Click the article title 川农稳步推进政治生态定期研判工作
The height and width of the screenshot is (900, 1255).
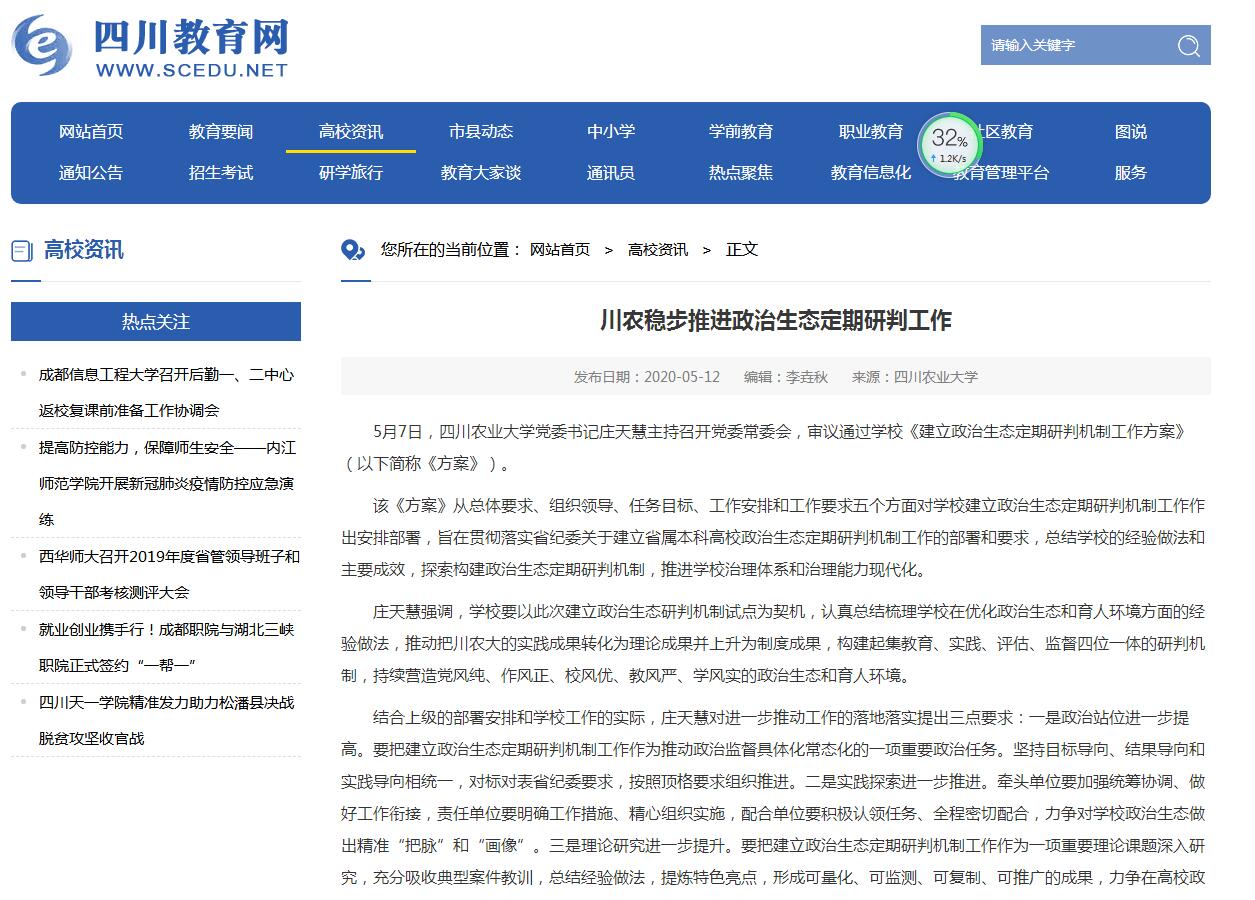[x=776, y=321]
